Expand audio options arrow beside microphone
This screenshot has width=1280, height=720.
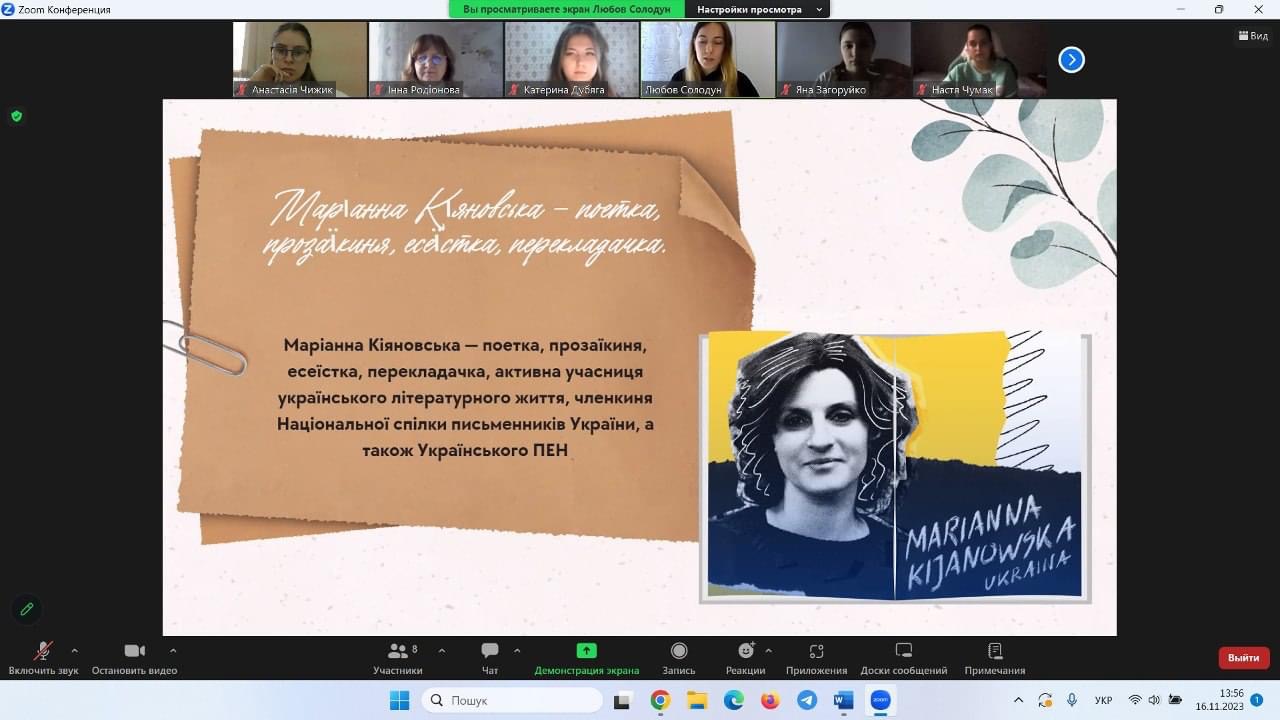(74, 650)
